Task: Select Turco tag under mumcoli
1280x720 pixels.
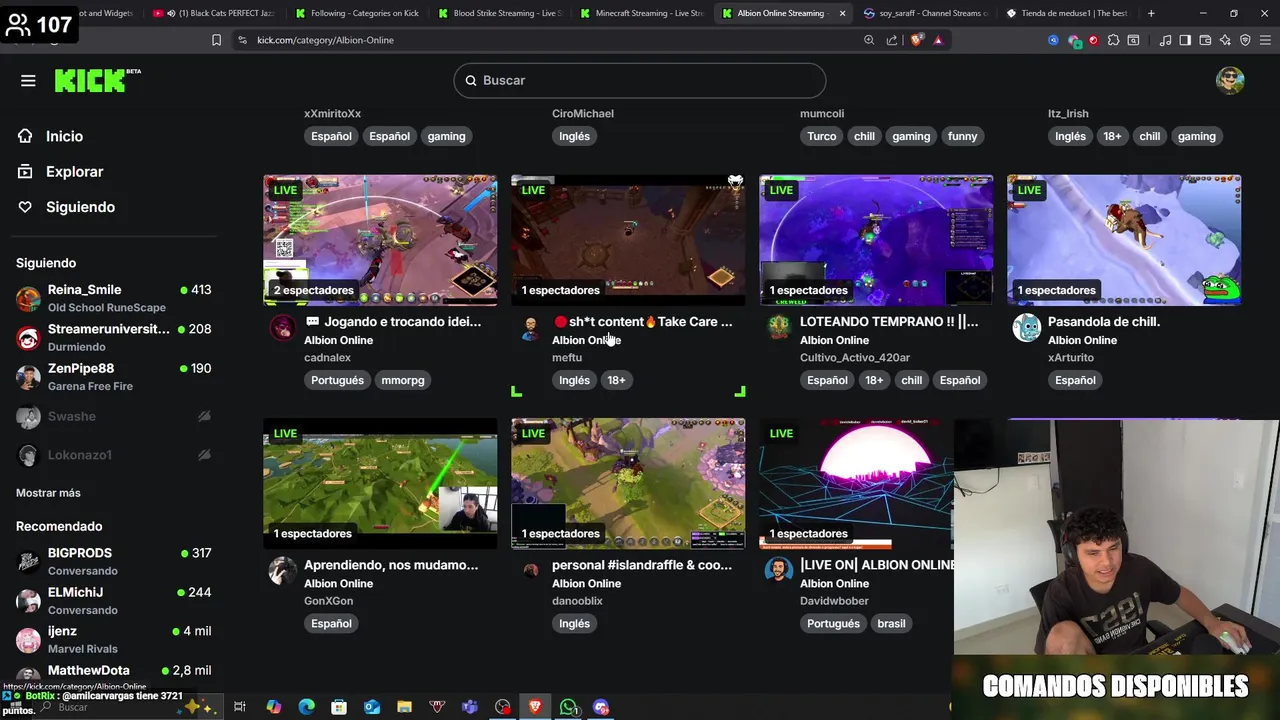Action: click(821, 136)
